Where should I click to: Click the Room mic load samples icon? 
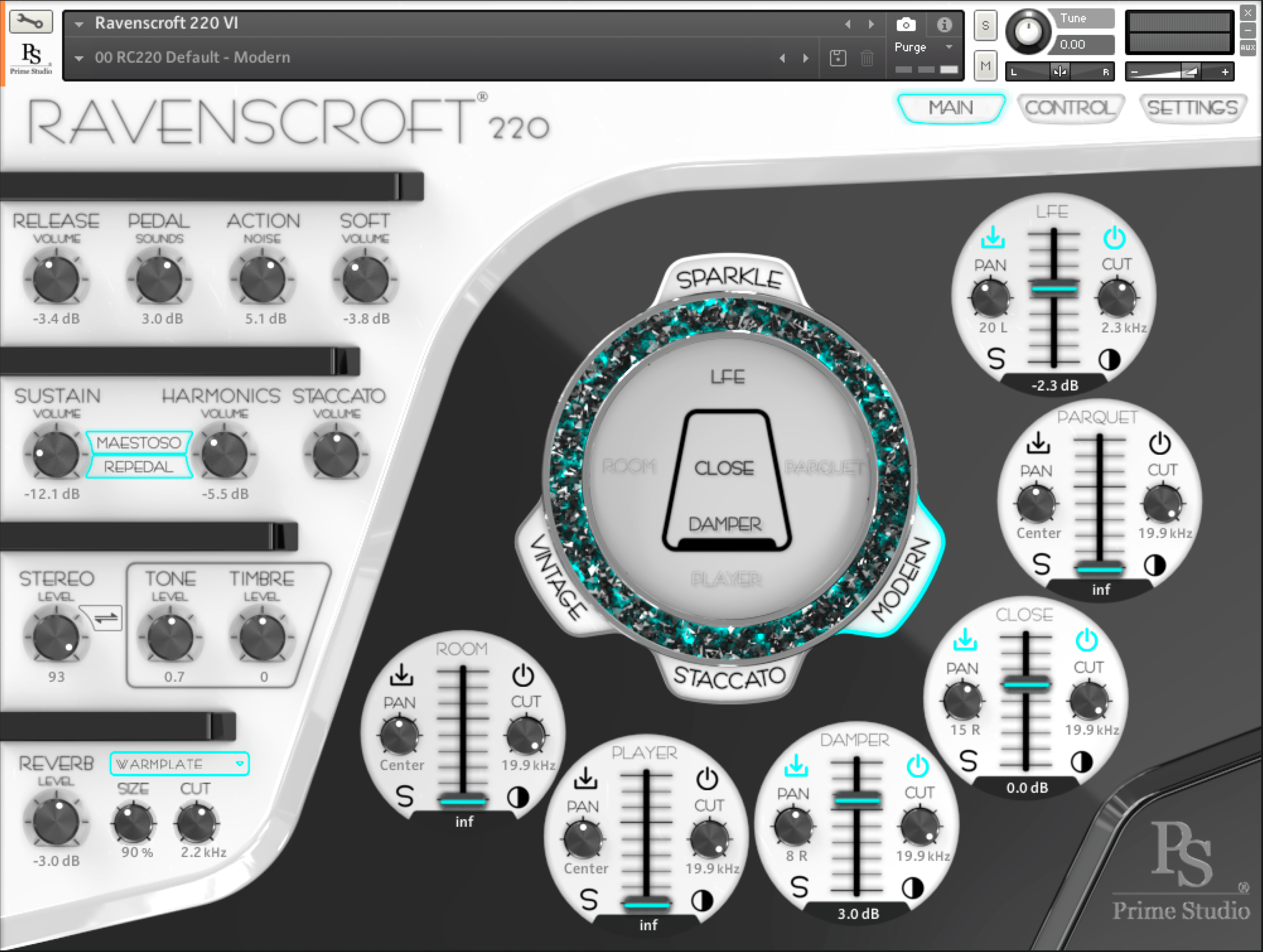point(401,674)
